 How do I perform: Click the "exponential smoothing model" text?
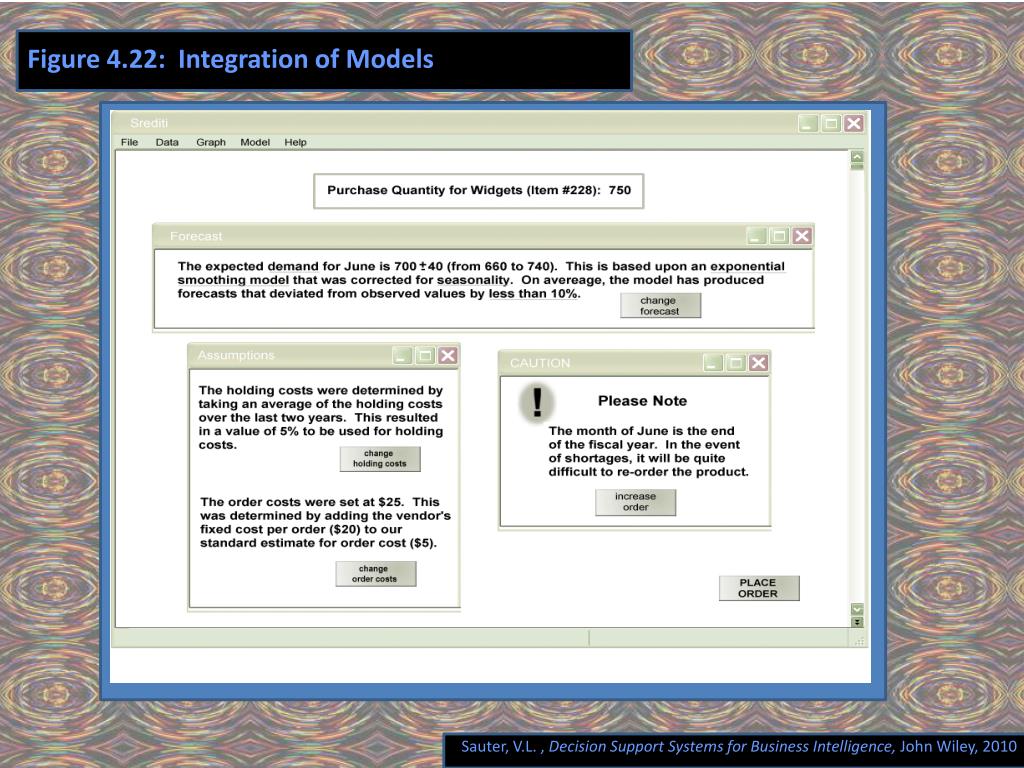(x=481, y=273)
